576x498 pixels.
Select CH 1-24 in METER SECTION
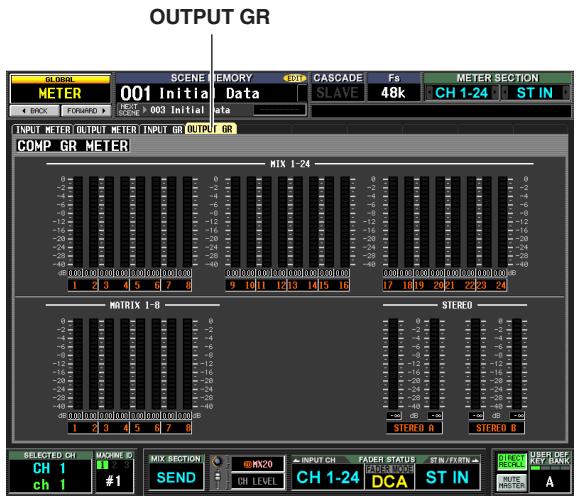[462, 93]
